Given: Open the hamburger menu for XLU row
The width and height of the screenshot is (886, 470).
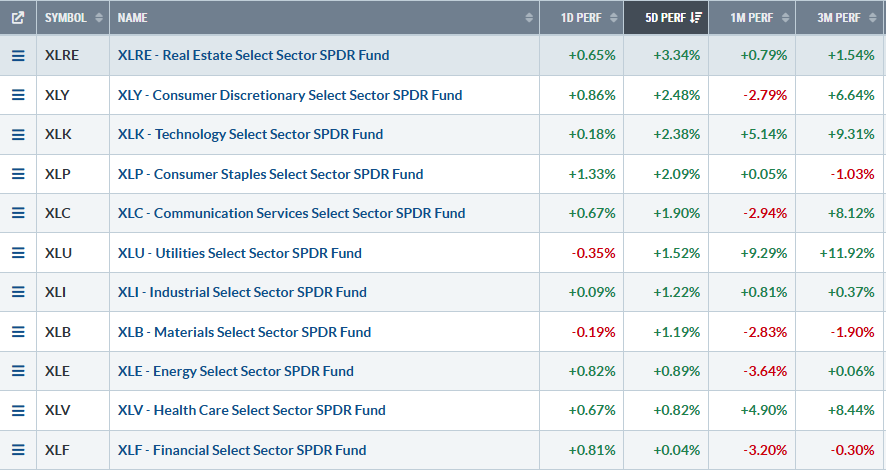Looking at the screenshot, I should 18,253.
